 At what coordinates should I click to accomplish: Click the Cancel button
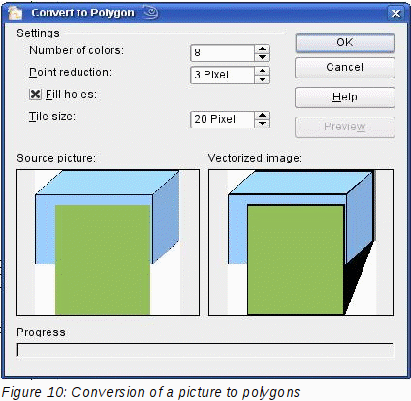click(x=345, y=68)
